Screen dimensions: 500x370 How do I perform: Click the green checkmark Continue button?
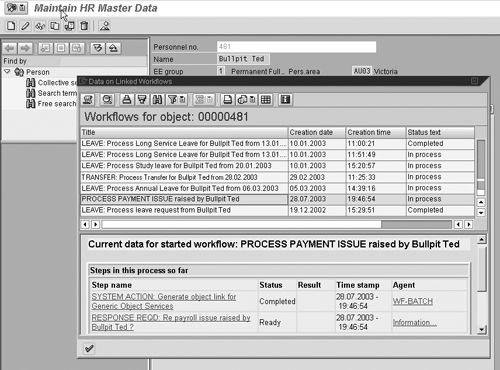pyautogui.click(x=89, y=349)
